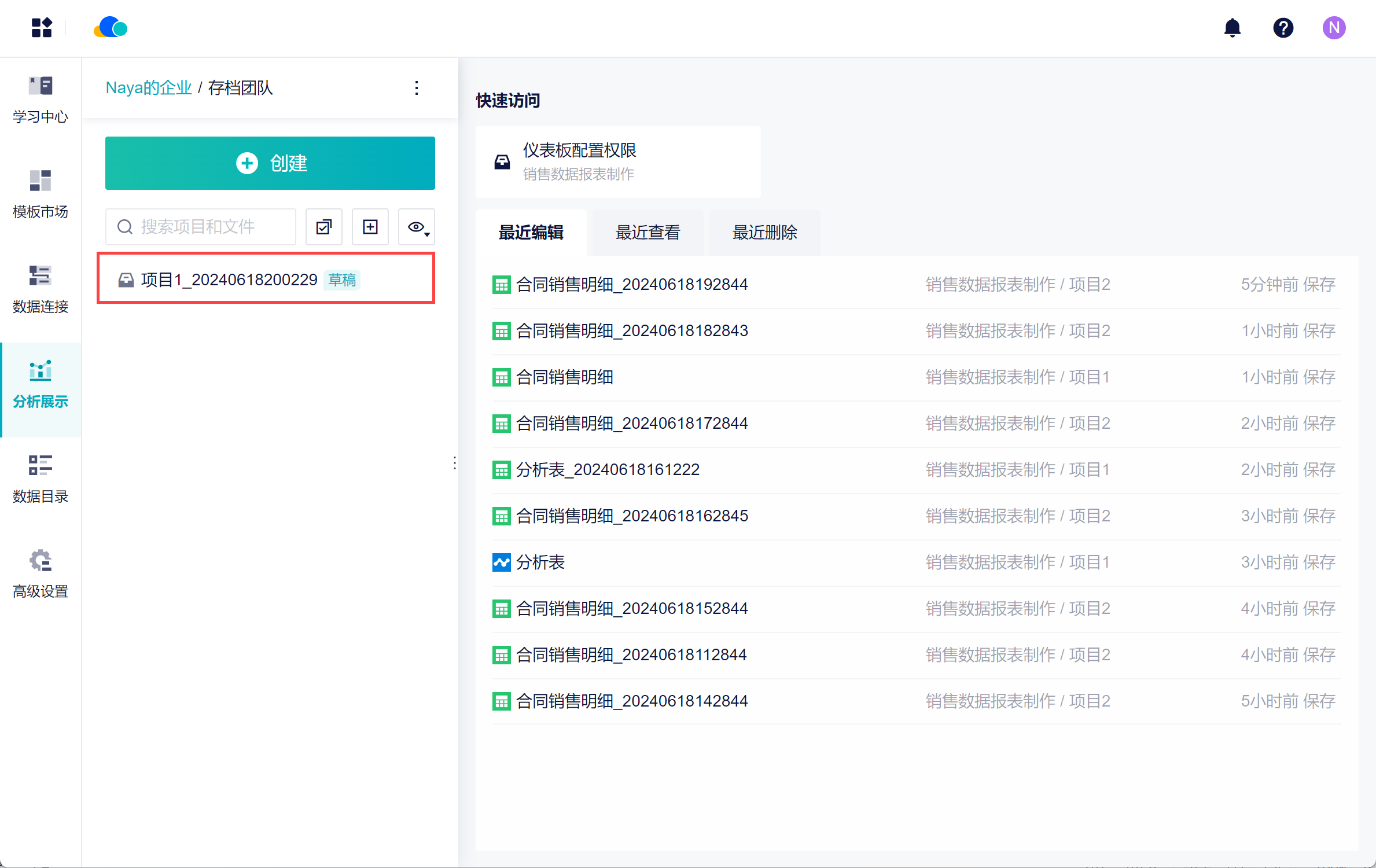Open 高级设置 sidebar section
This screenshot has height=868, width=1376.
coord(41,574)
